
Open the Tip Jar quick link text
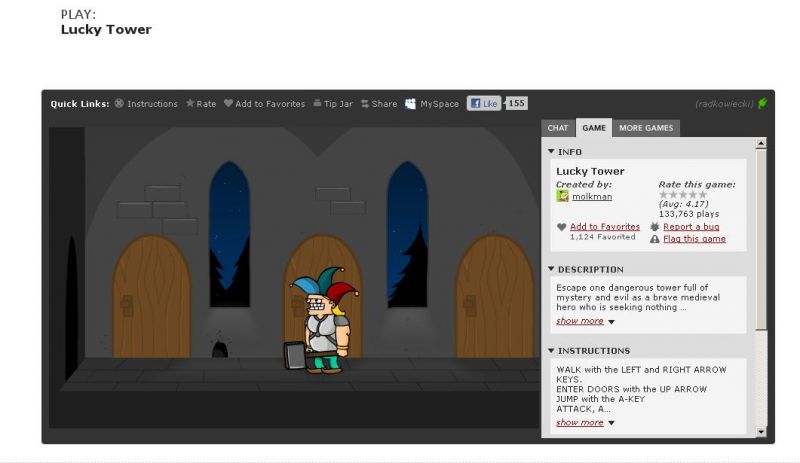338,104
